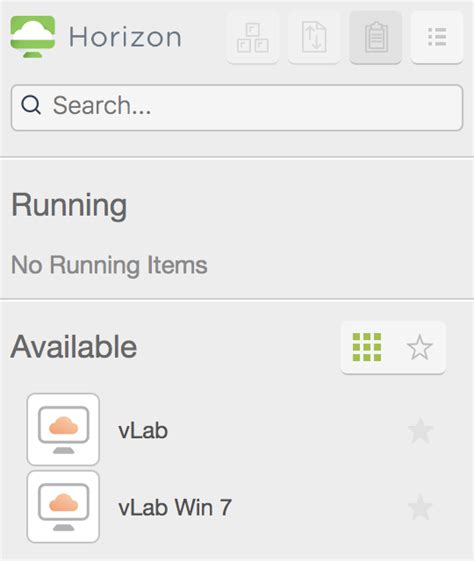Select the Running section heading
This screenshot has height=561, width=474.
pos(69,206)
